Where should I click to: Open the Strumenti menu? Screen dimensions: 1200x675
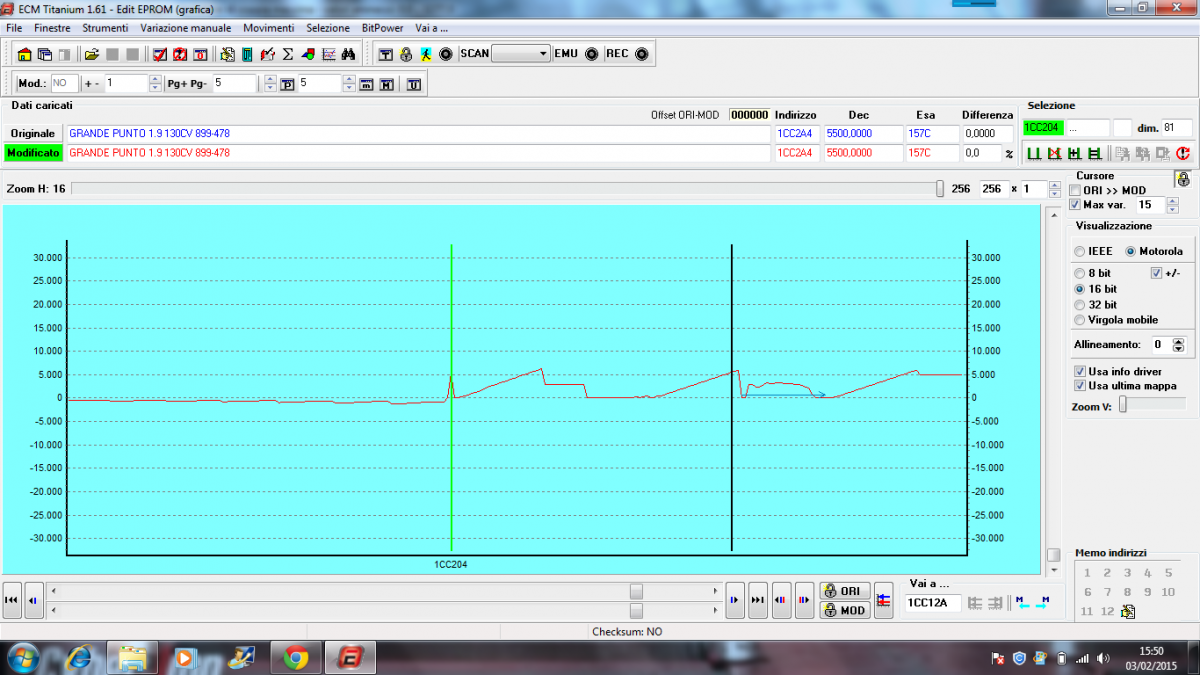pos(105,28)
